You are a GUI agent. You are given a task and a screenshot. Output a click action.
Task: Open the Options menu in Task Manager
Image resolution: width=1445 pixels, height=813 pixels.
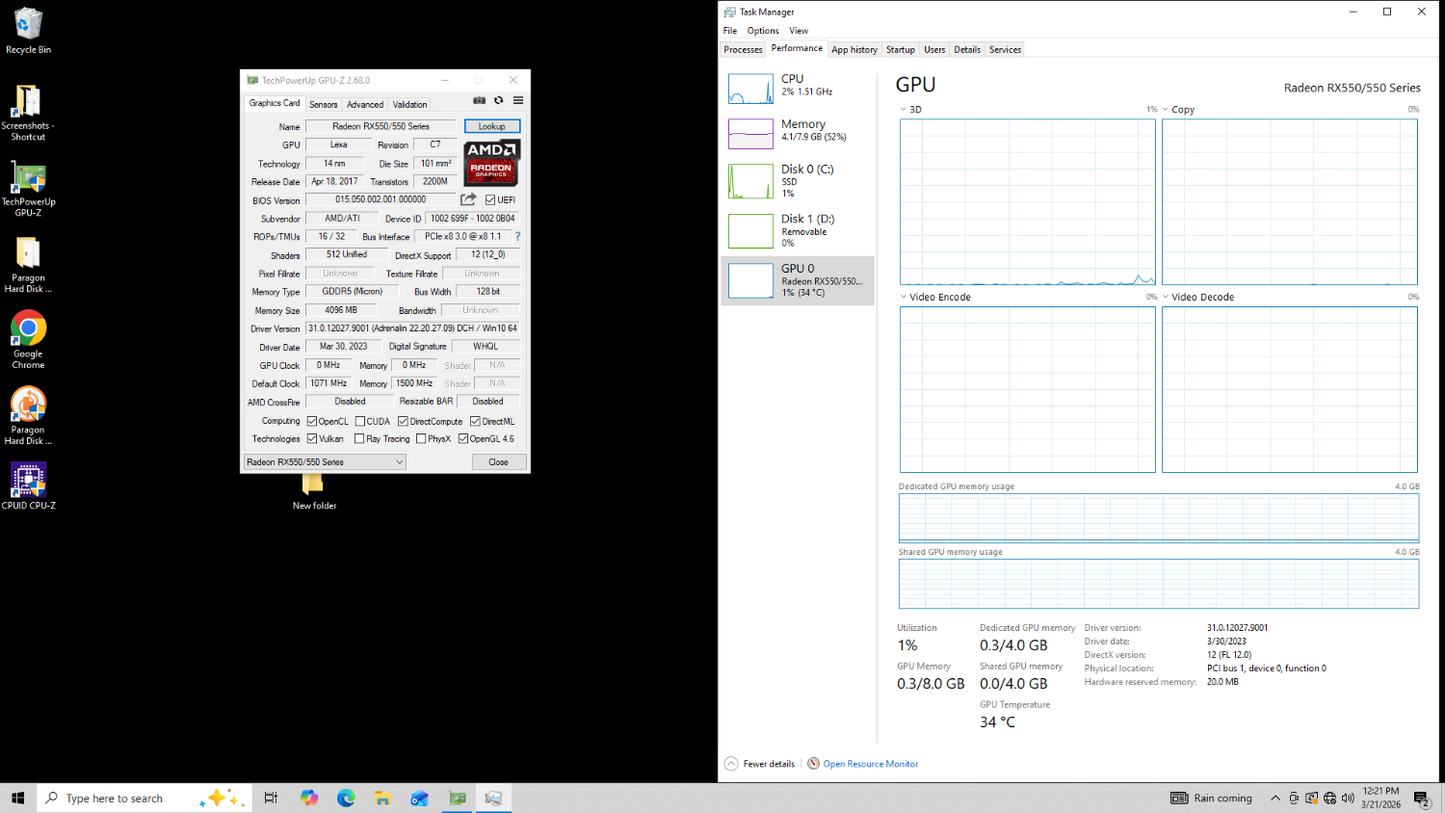(762, 31)
